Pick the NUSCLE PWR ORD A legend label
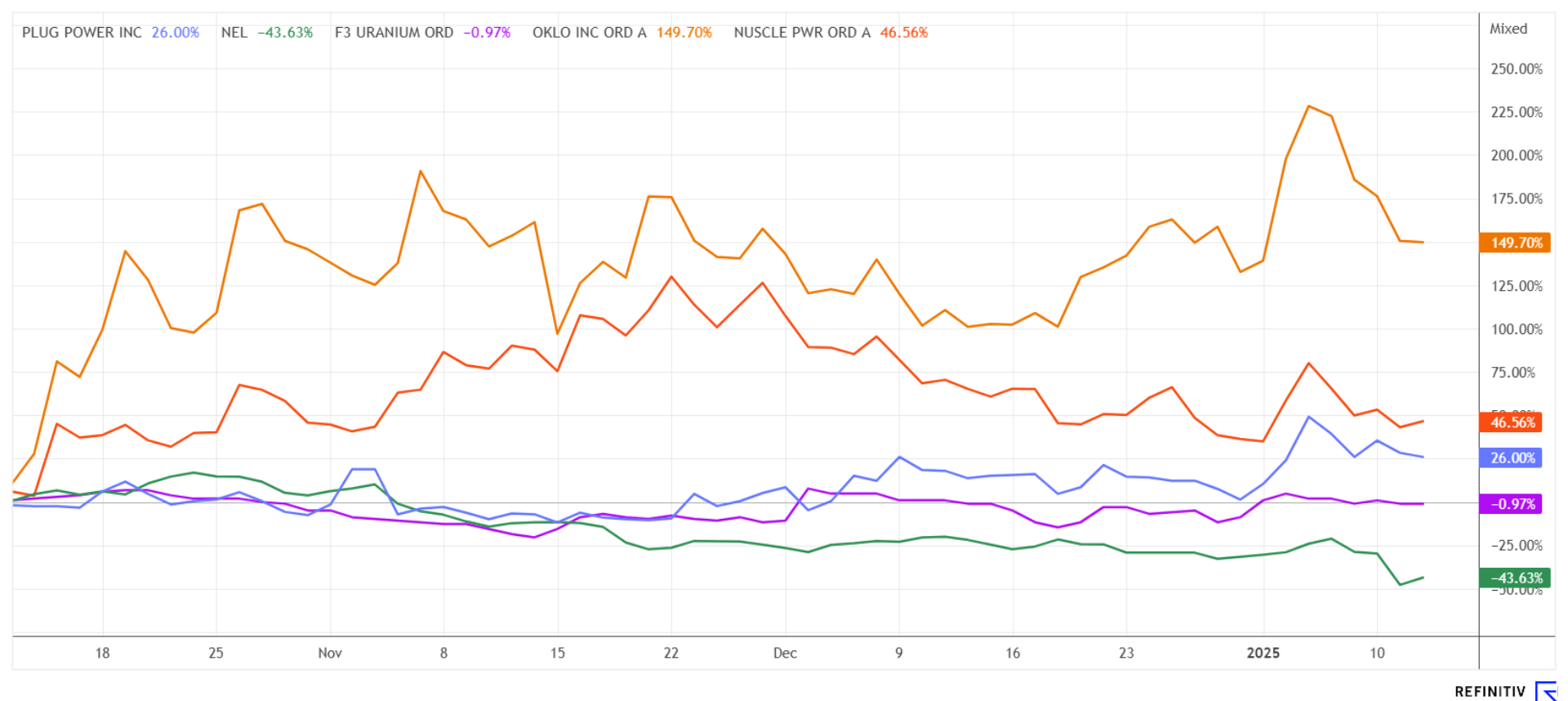 tap(802, 33)
